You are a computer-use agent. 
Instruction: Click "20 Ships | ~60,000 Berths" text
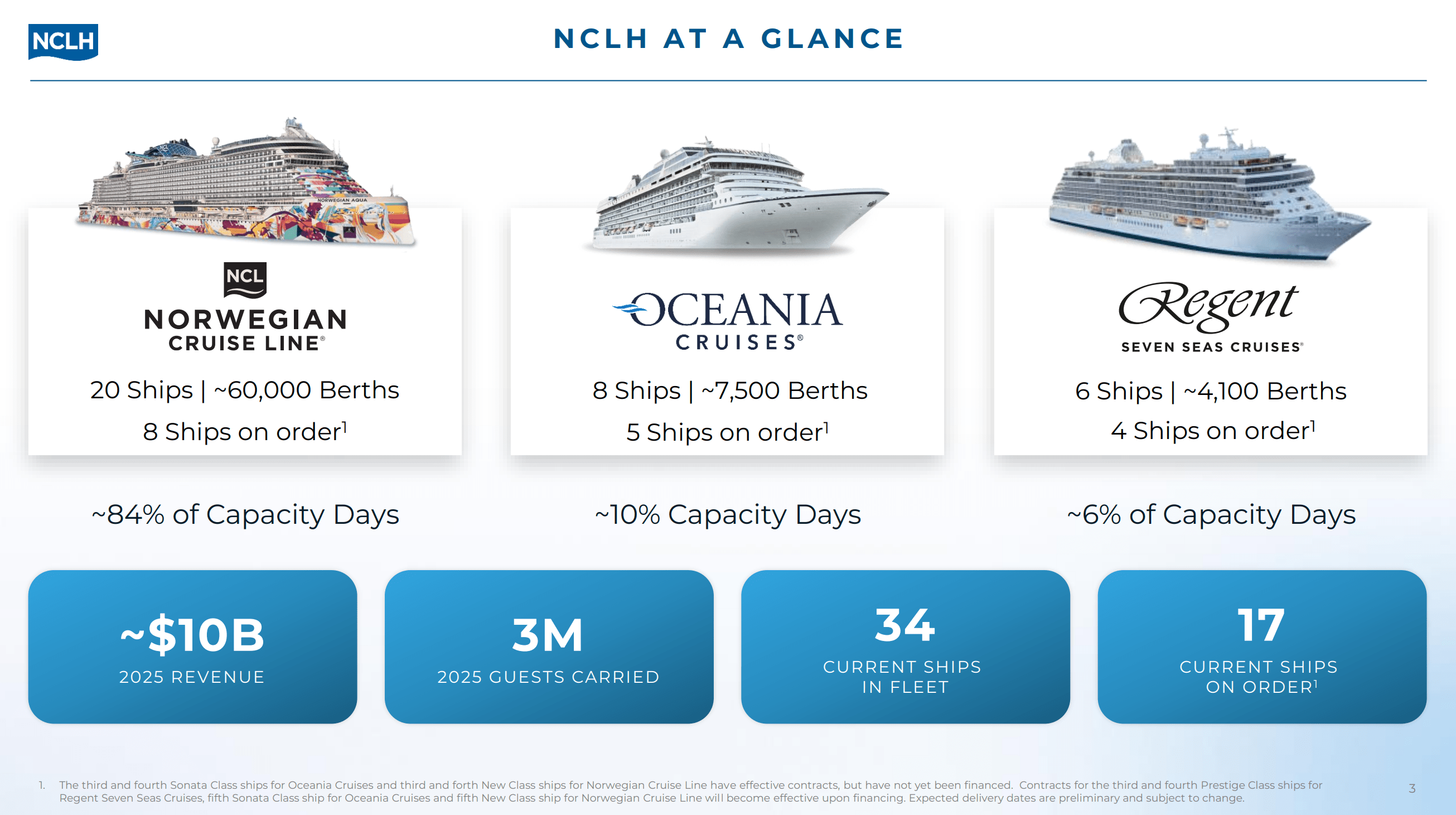245,390
